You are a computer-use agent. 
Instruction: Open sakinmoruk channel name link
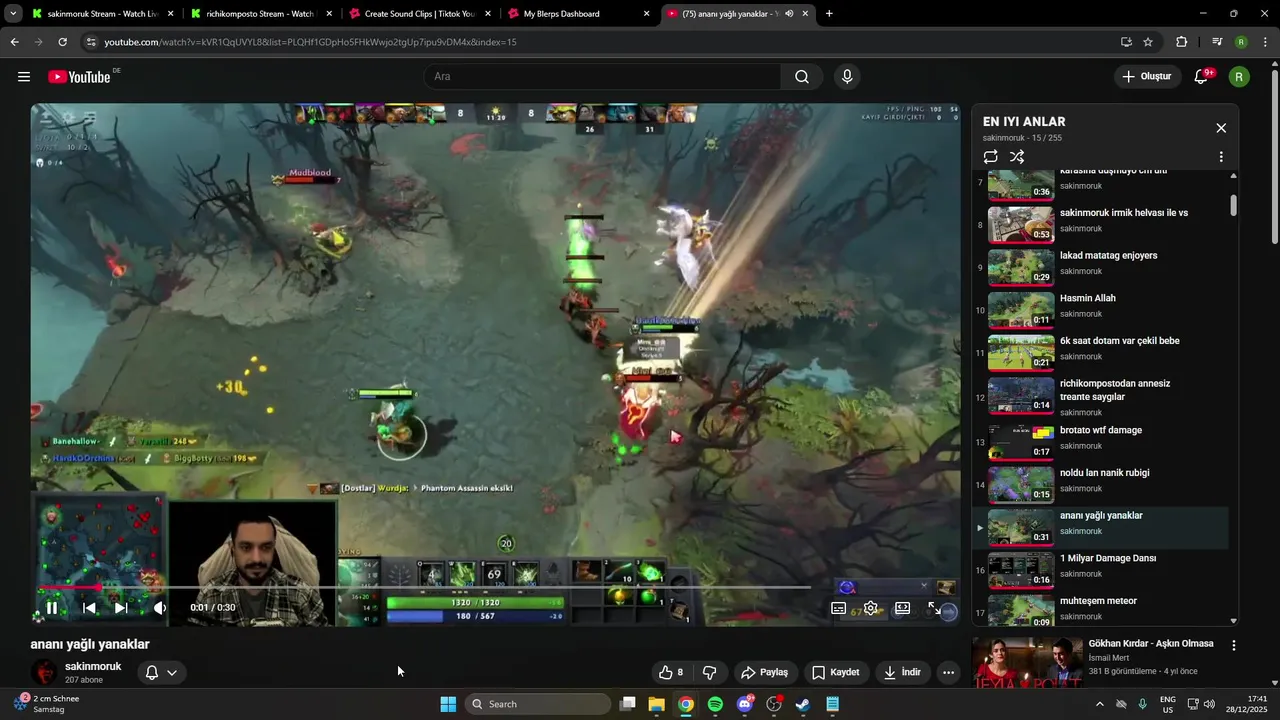[93, 666]
